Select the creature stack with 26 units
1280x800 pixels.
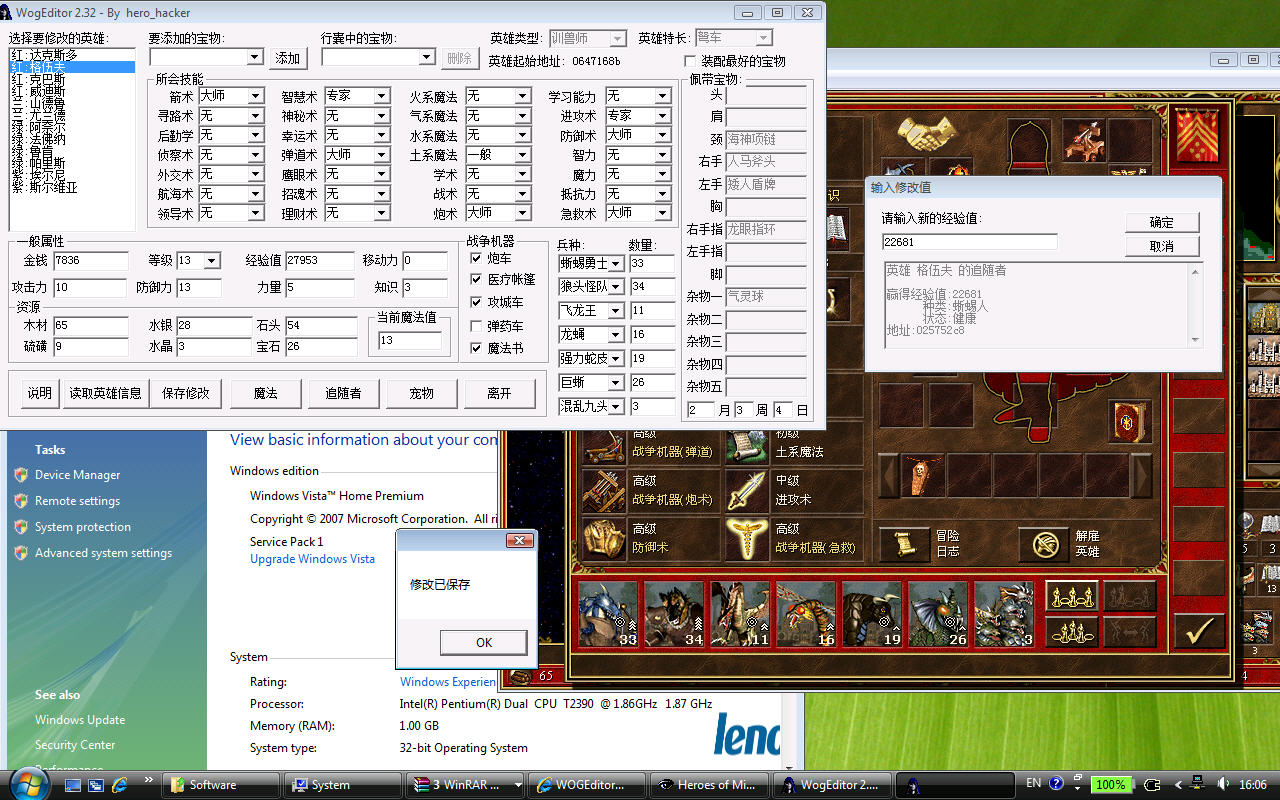coord(938,614)
